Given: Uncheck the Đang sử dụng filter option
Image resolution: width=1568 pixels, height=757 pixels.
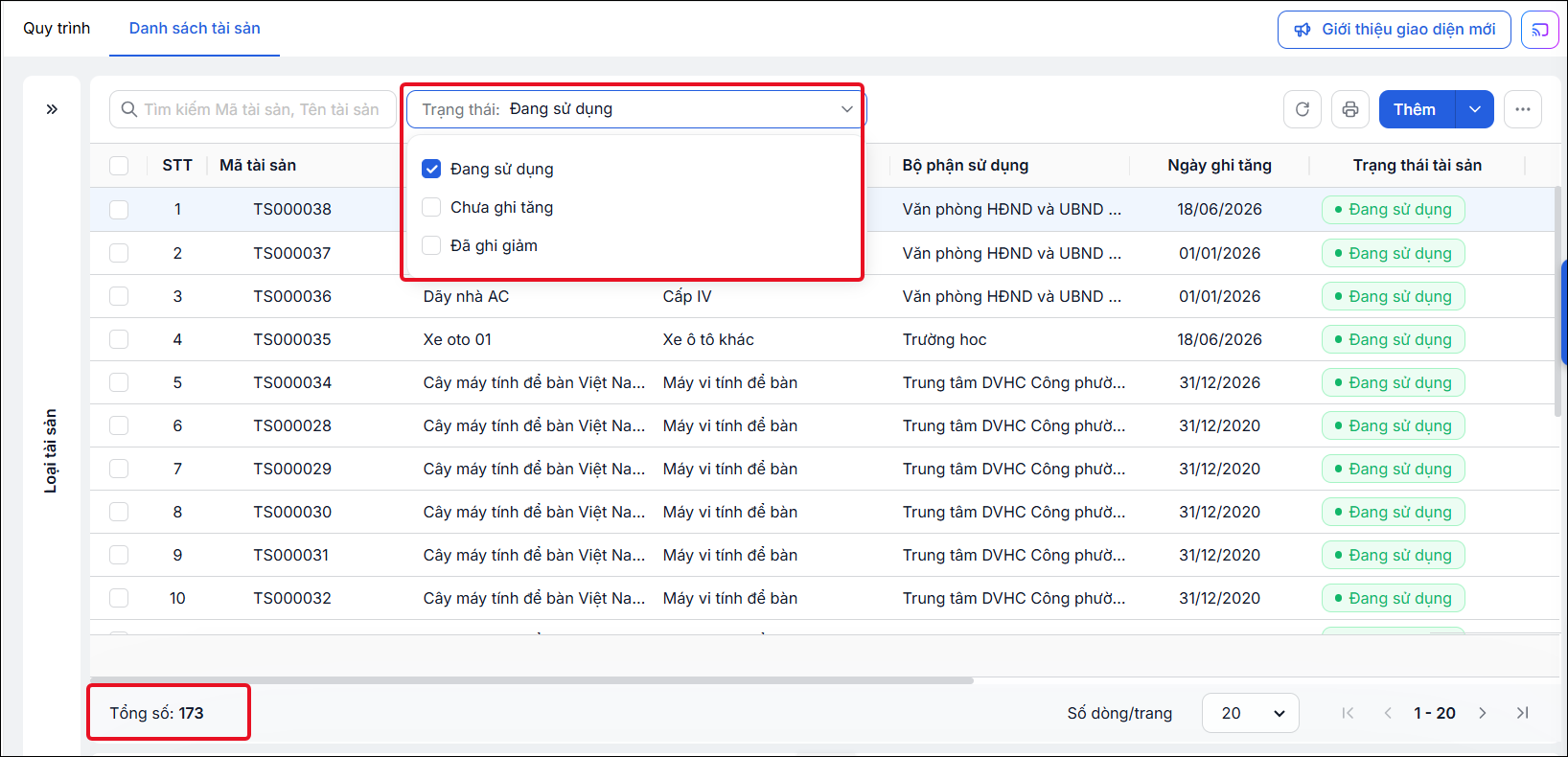Looking at the screenshot, I should point(431,169).
